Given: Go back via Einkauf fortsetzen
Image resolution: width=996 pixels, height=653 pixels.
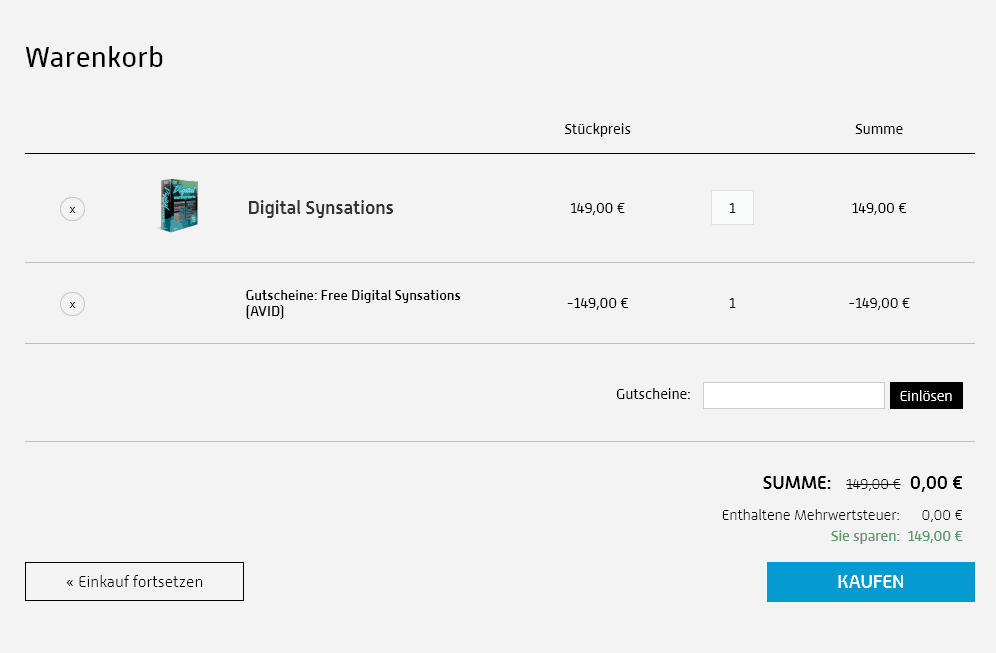Looking at the screenshot, I should (134, 582).
